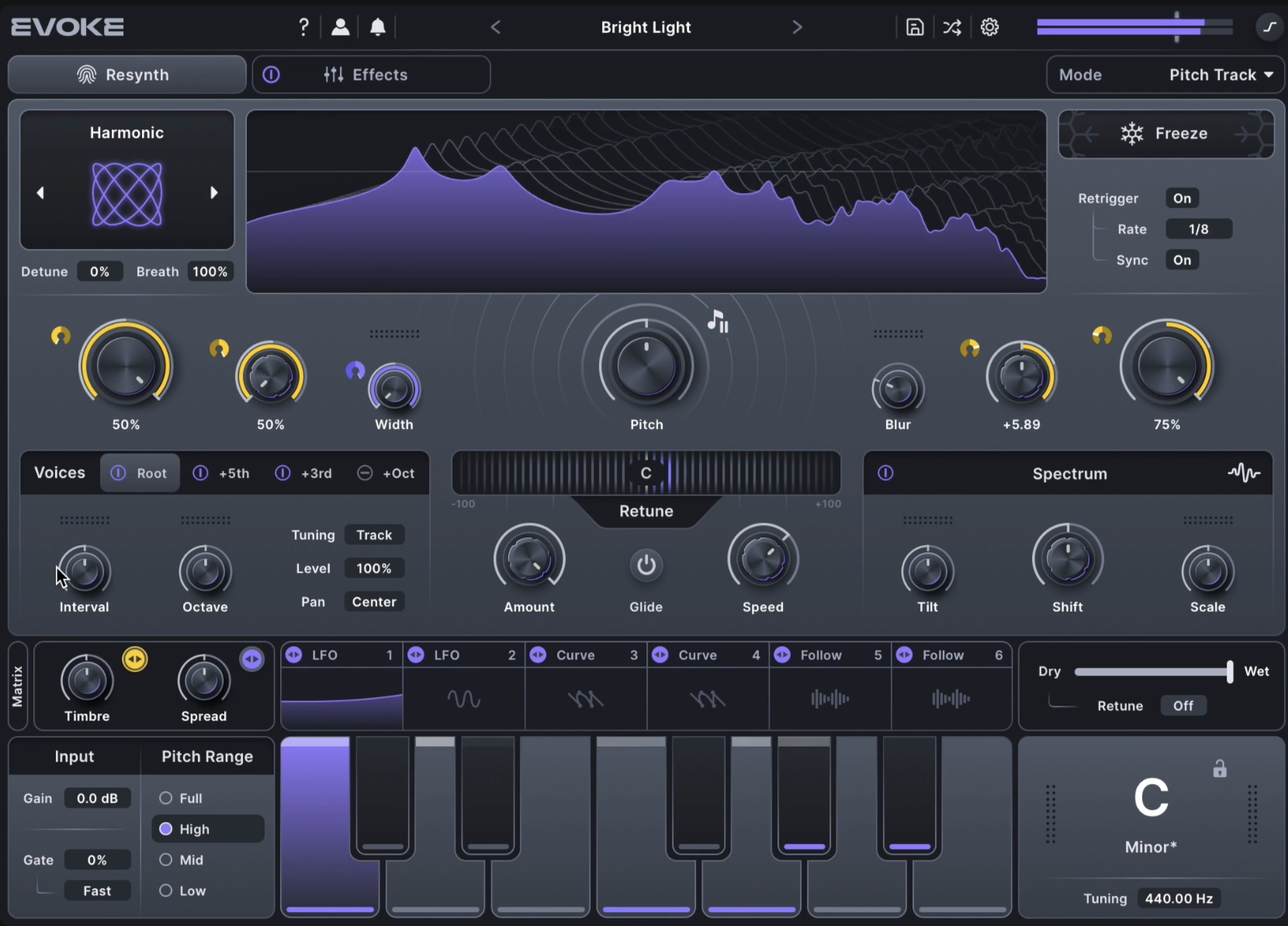Open Minor* scale selector
The width and height of the screenshot is (1288, 926).
pos(1151,847)
